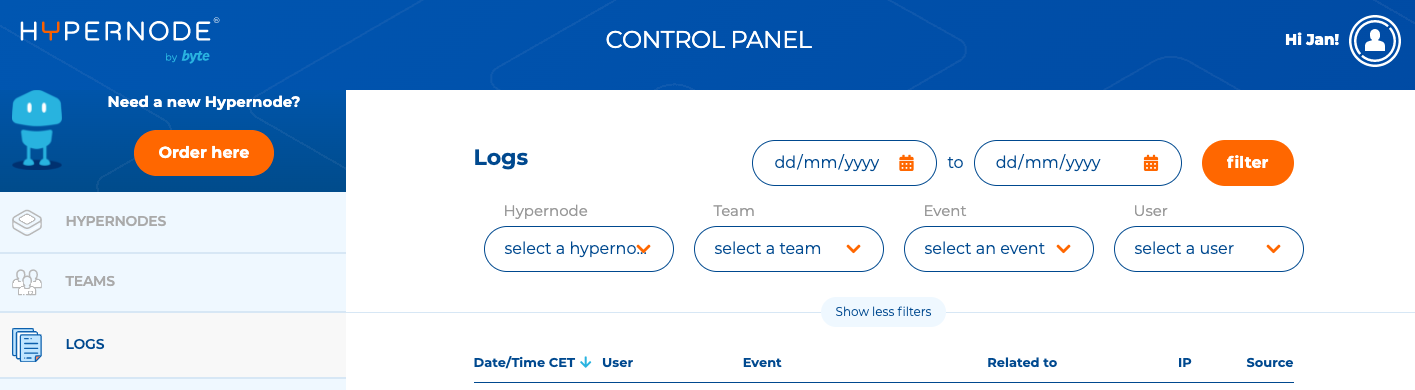
Task: Open calendar picker on start date field
Action: [x=906, y=163]
